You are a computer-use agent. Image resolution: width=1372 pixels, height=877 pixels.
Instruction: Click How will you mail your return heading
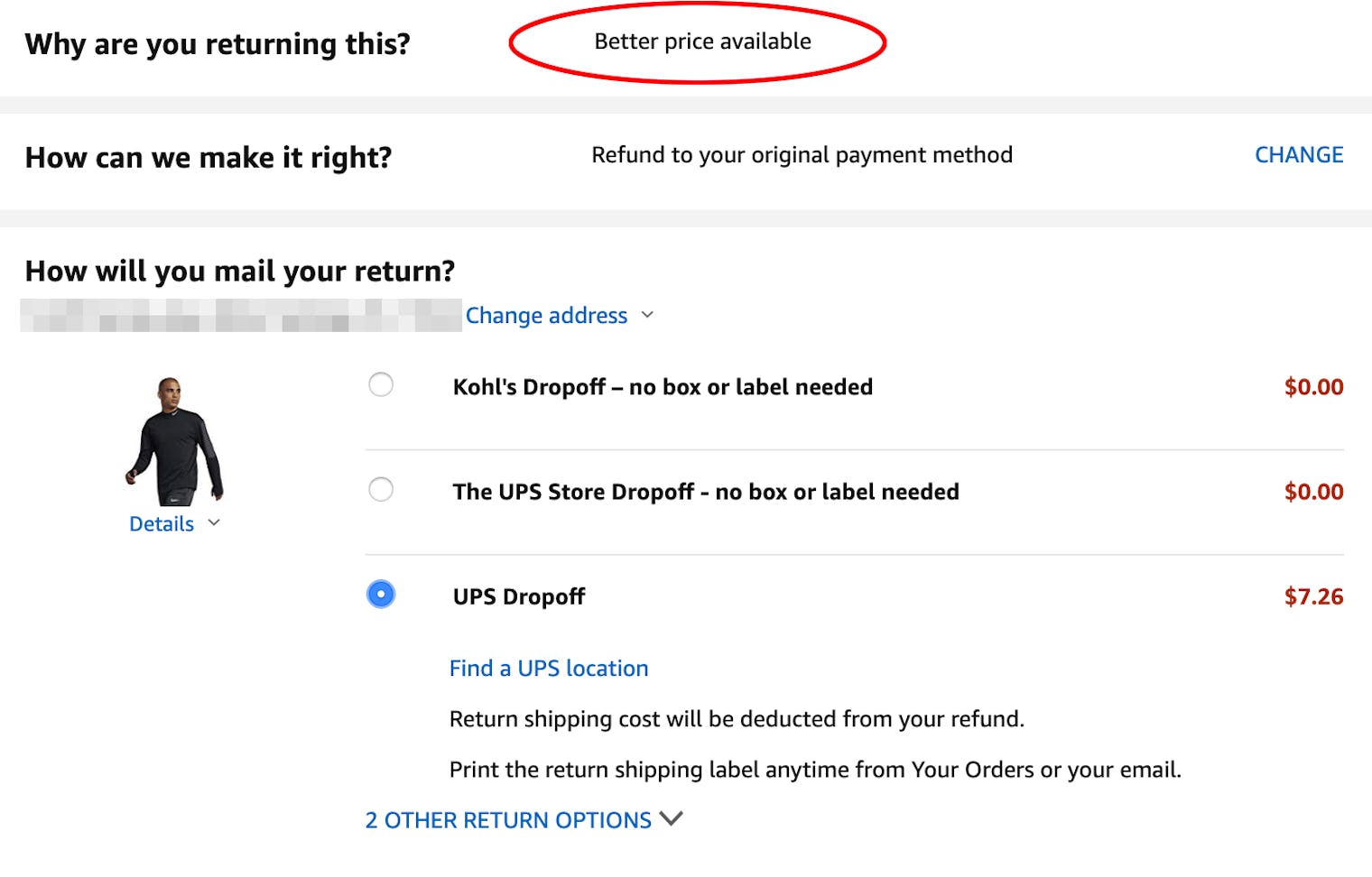coord(239,271)
